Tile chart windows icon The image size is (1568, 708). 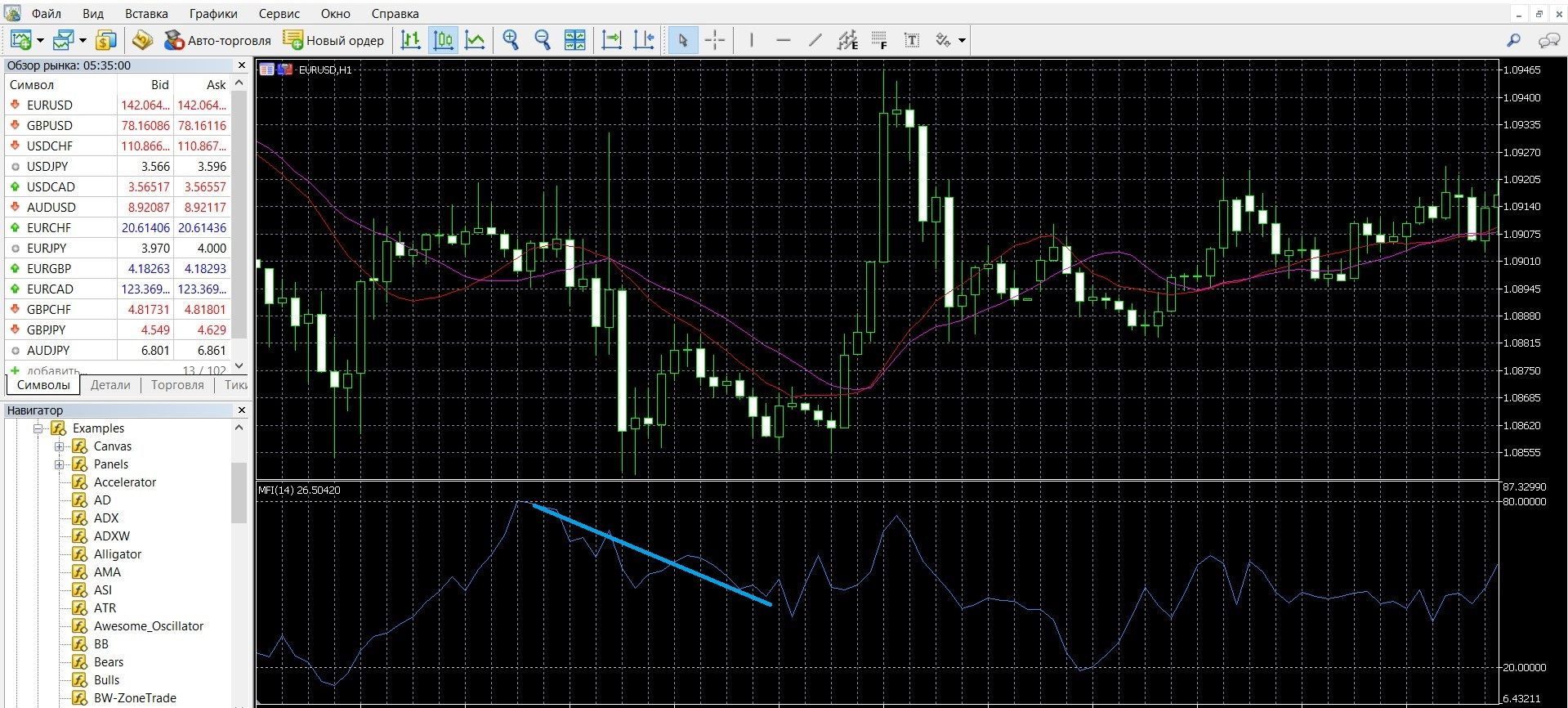click(x=575, y=39)
